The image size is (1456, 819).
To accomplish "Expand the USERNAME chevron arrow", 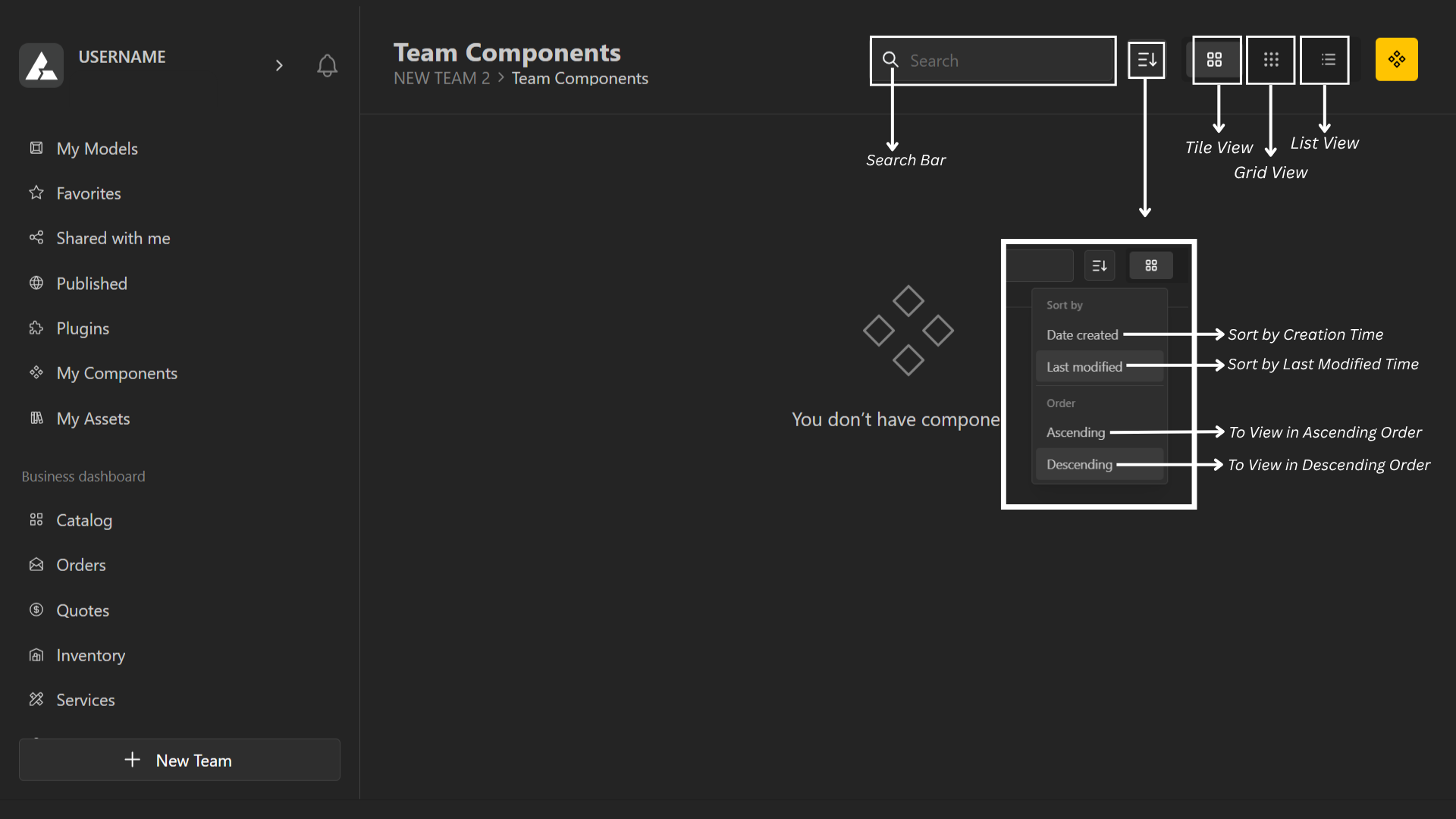I will coord(279,66).
